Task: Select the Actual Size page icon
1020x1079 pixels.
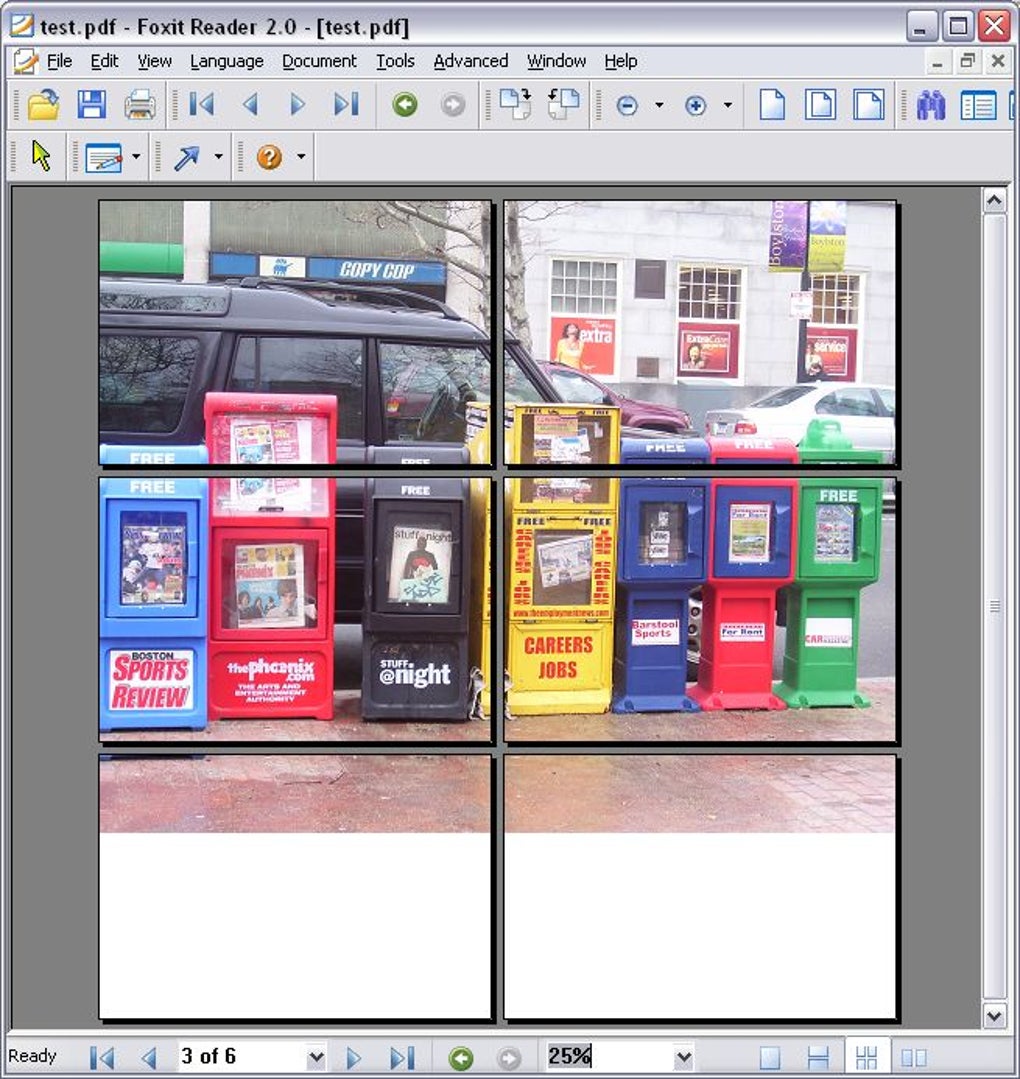Action: click(772, 105)
